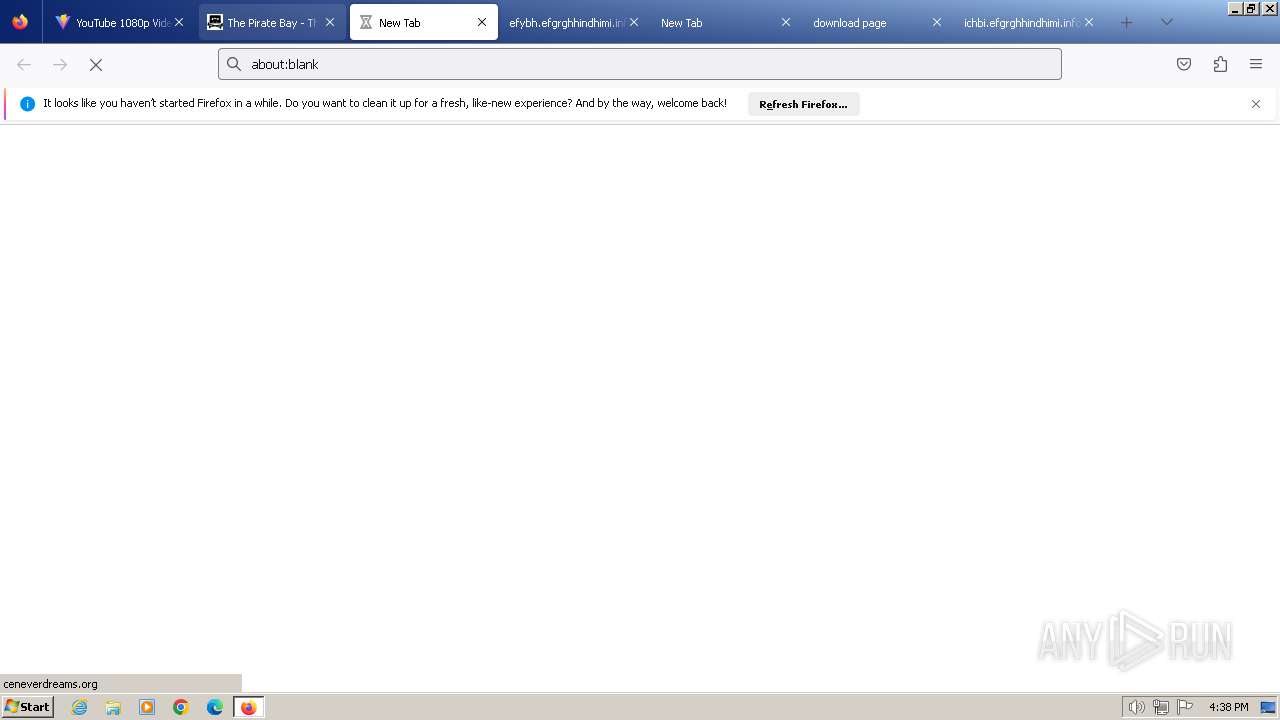Switch to The Pirate Bay tab
Image resolution: width=1280 pixels, height=720 pixels.
click(271, 22)
